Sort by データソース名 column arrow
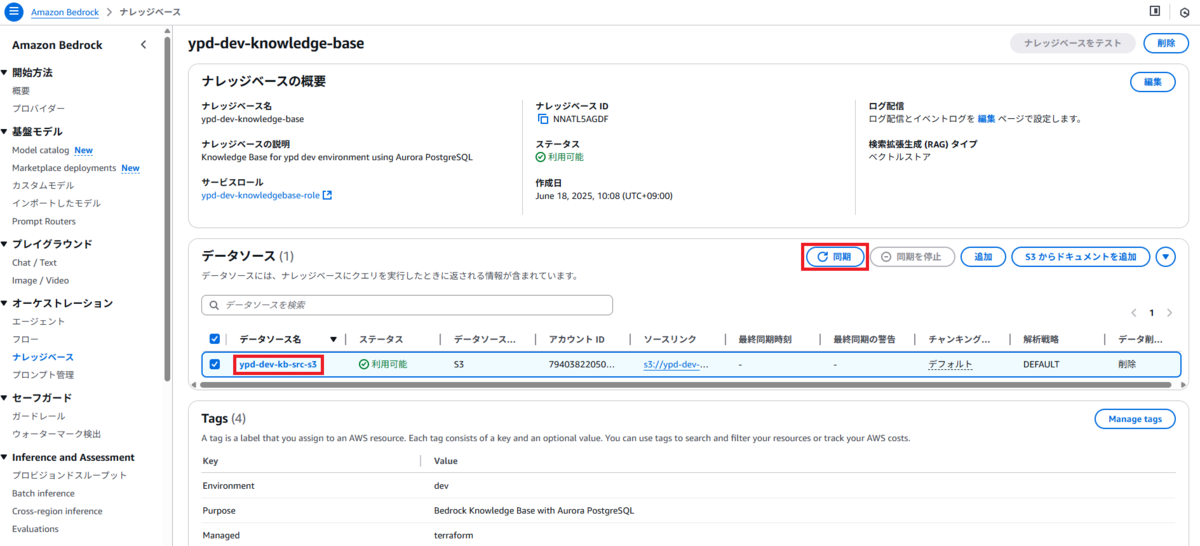This screenshot has height=546, width=1200. pos(333,339)
